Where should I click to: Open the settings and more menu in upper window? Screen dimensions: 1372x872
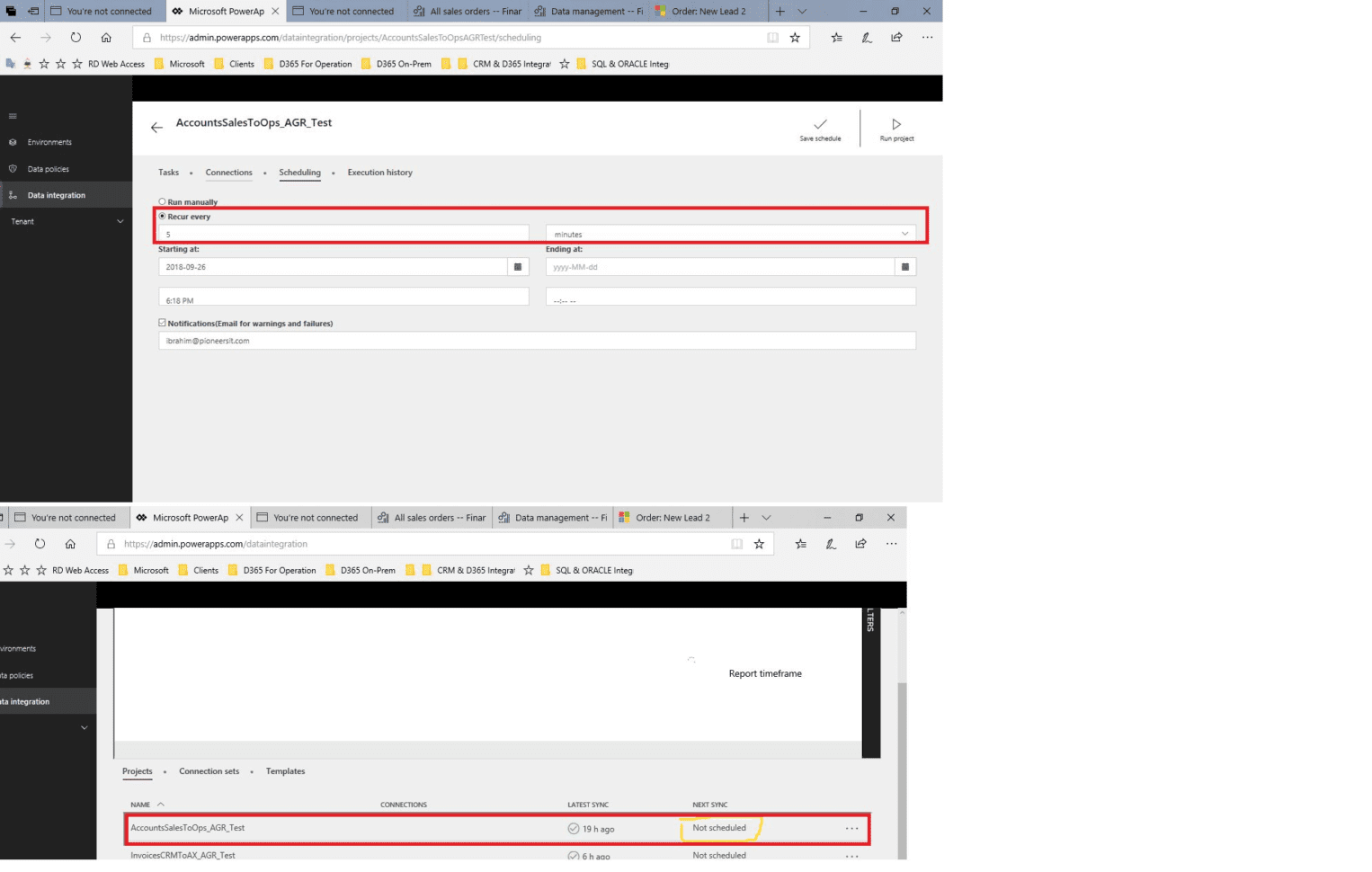pyautogui.click(x=927, y=38)
